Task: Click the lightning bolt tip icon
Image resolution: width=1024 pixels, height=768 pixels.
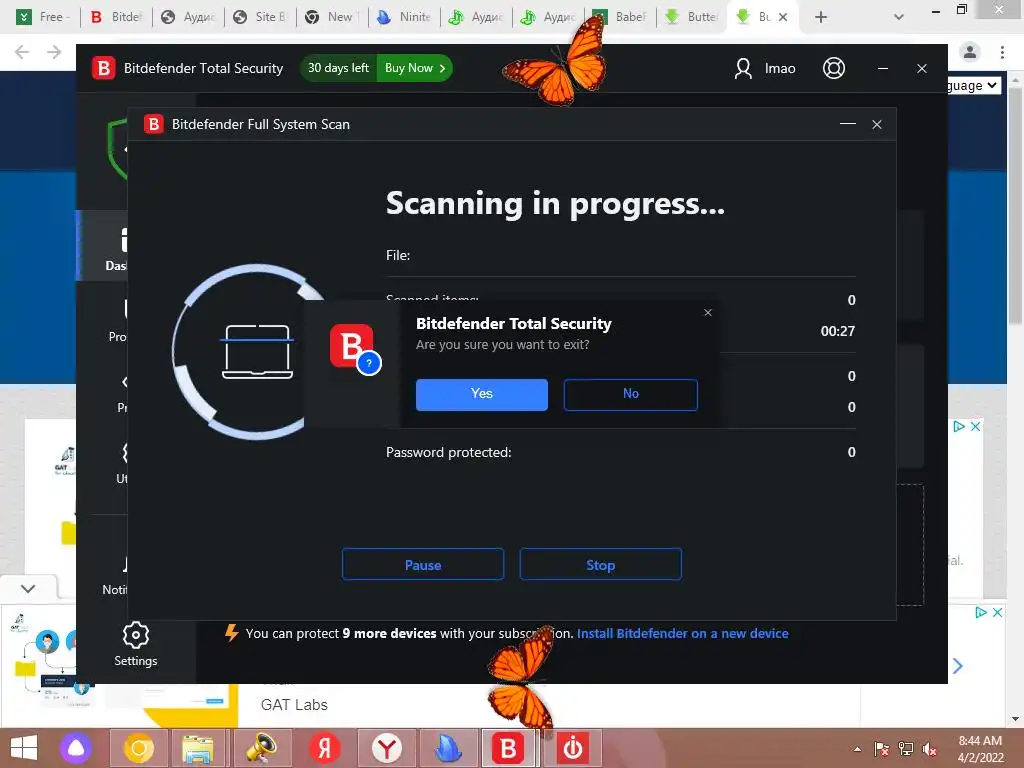Action: (x=231, y=633)
